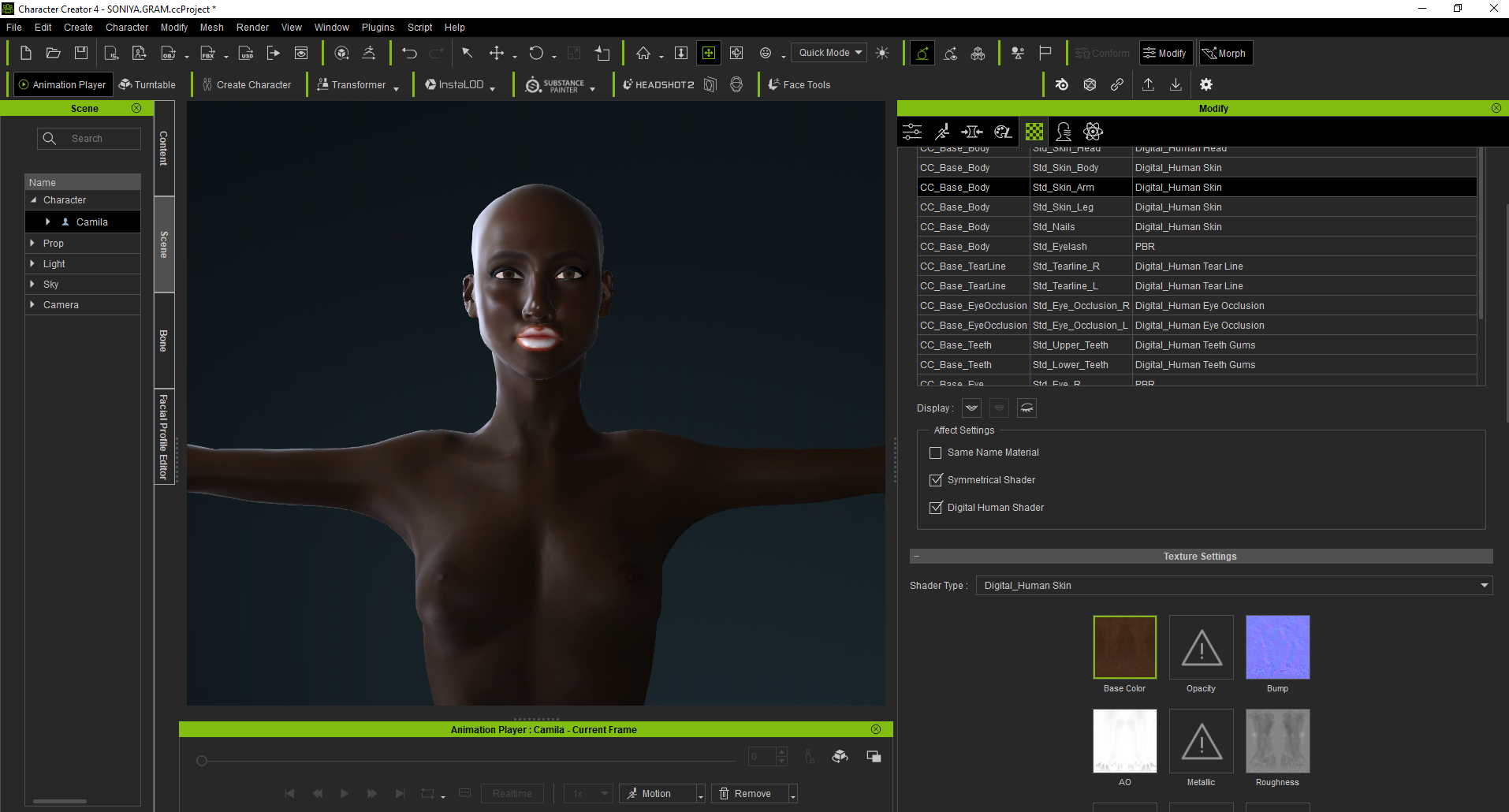Click the upload arrow icon
Viewport: 1509px width, 812px height.
(x=1148, y=84)
